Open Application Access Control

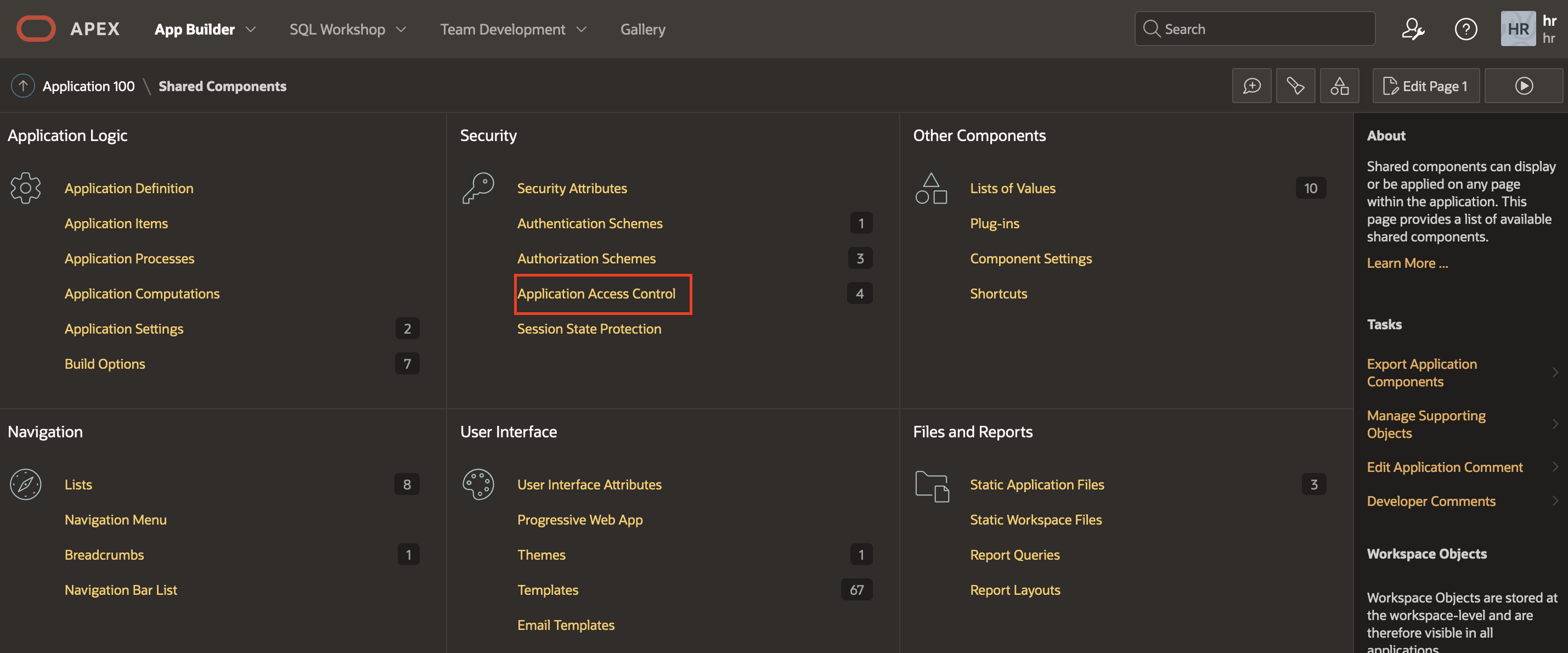596,294
